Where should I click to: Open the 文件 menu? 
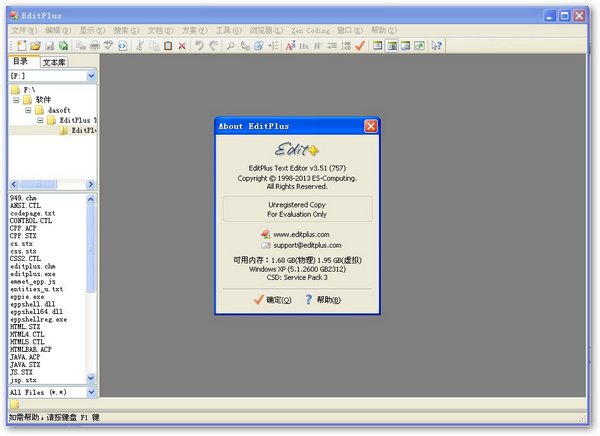pyautogui.click(x=24, y=30)
